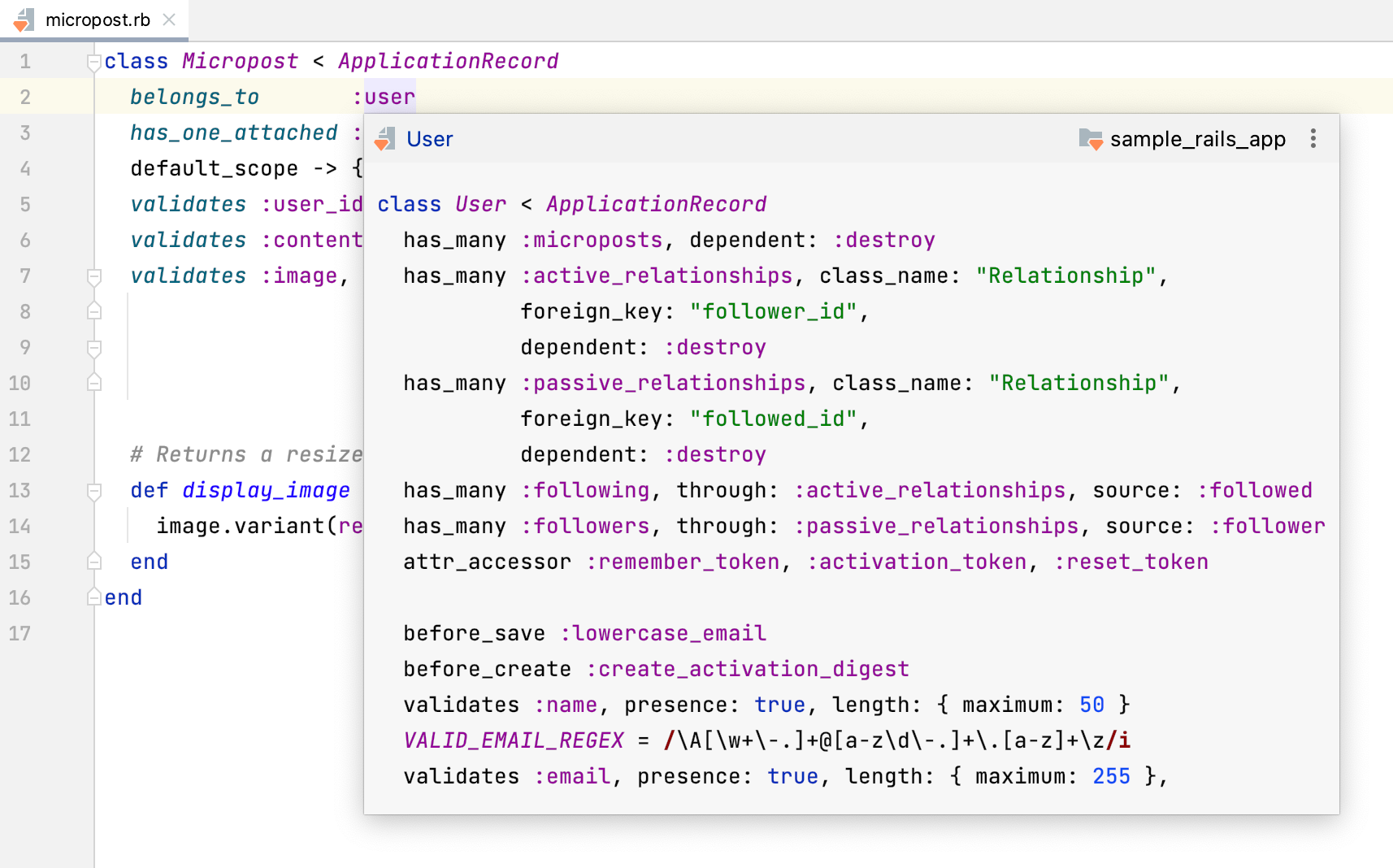Click the display_image method name
Image resolution: width=1393 pixels, height=868 pixels.
tap(266, 491)
